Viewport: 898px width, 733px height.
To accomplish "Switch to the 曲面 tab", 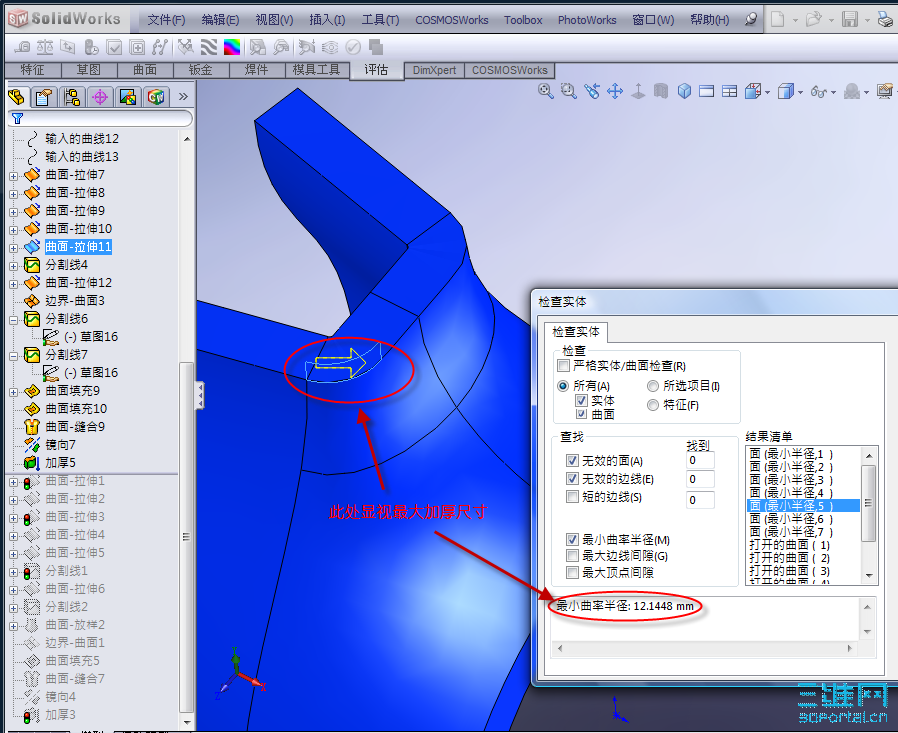I will click(x=145, y=70).
